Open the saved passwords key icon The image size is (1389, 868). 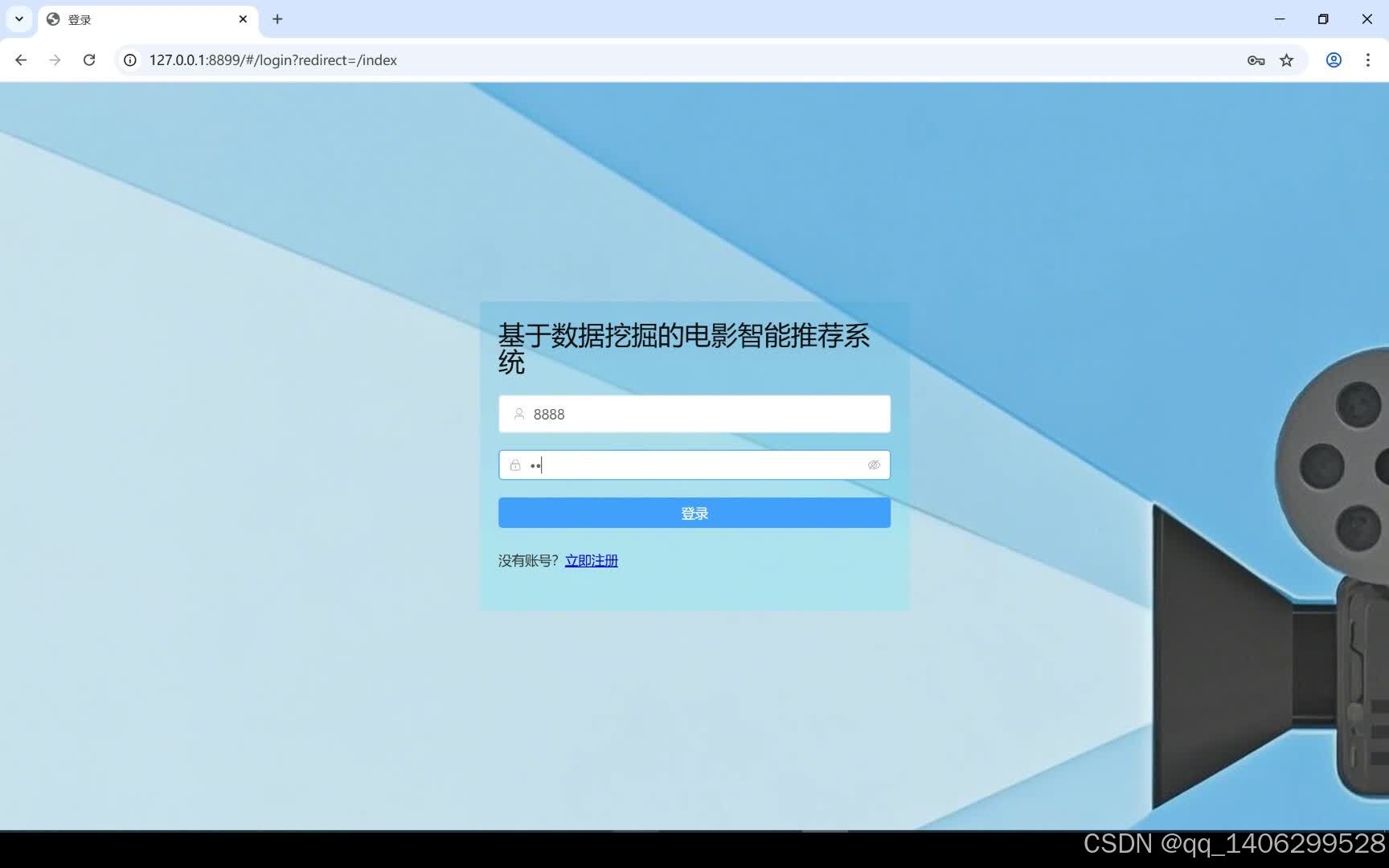pyautogui.click(x=1256, y=59)
